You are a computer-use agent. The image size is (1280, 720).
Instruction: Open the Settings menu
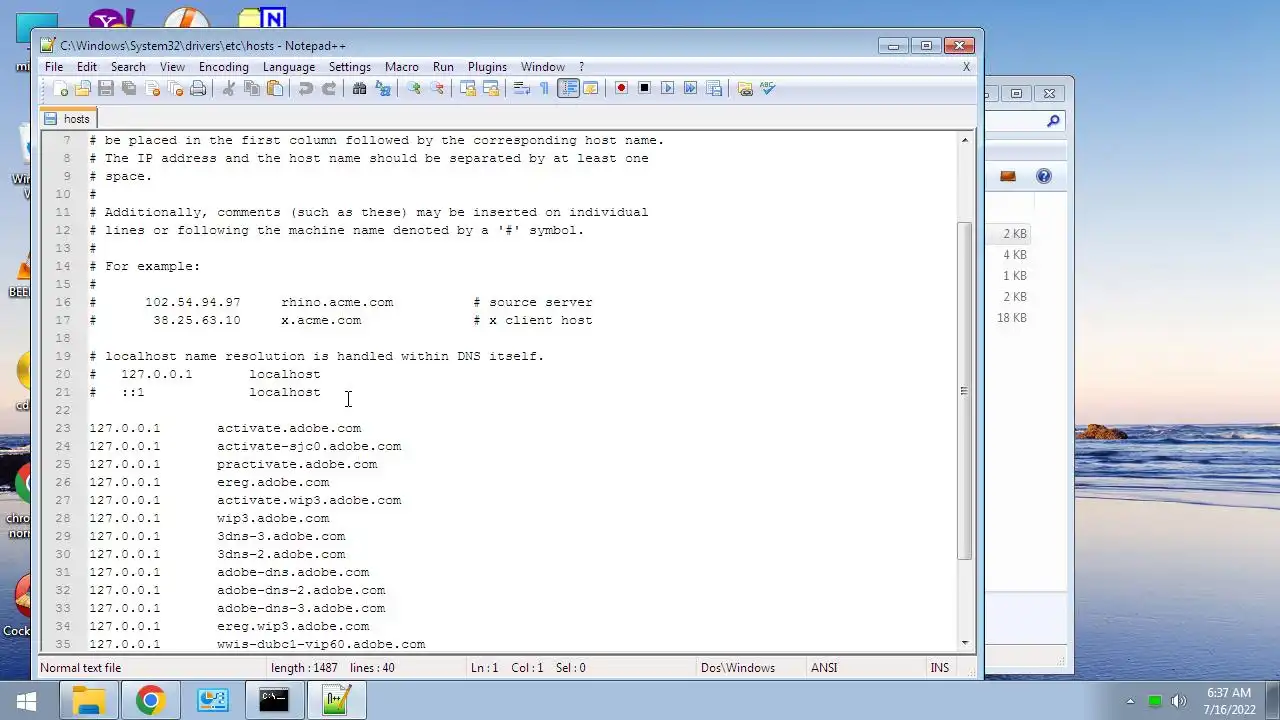[350, 67]
